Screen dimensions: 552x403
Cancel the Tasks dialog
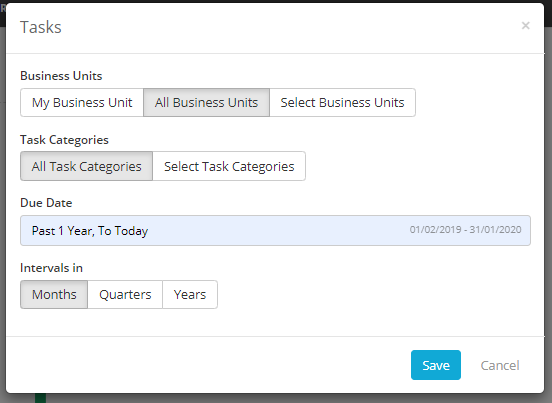coord(500,365)
